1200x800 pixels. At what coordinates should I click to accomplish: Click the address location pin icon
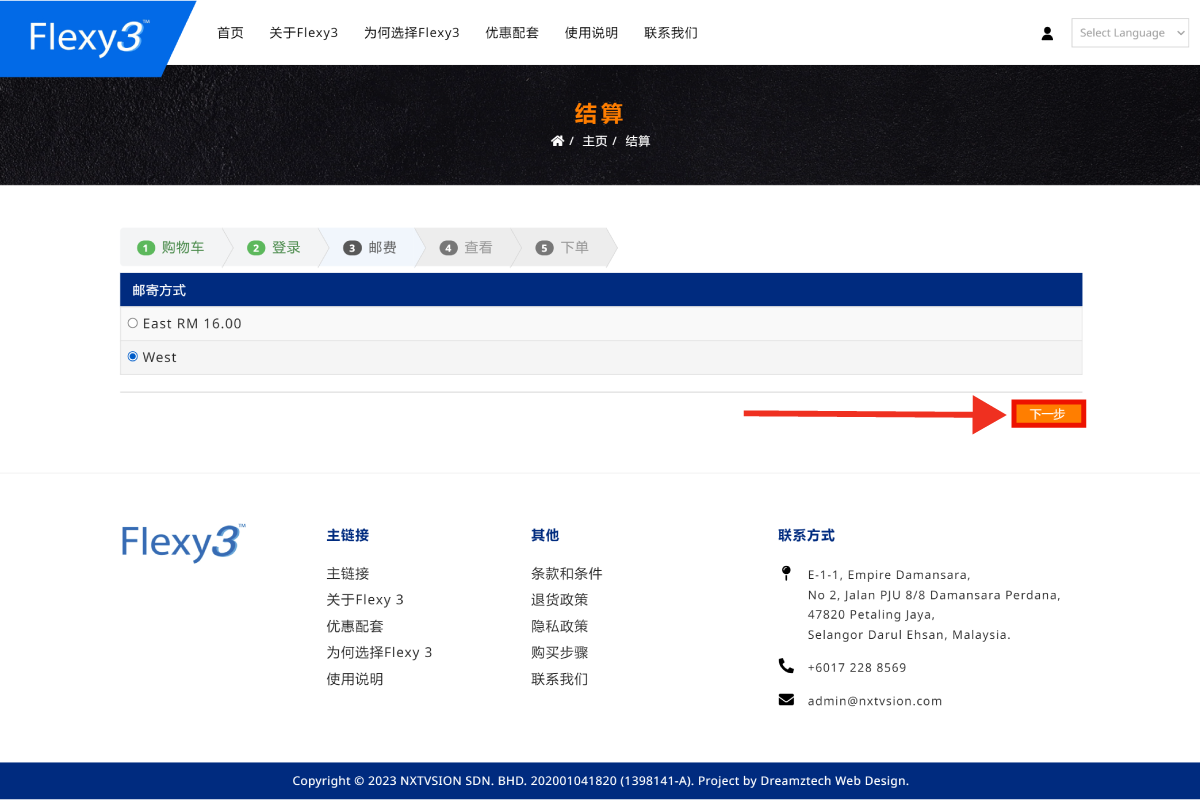point(785,574)
